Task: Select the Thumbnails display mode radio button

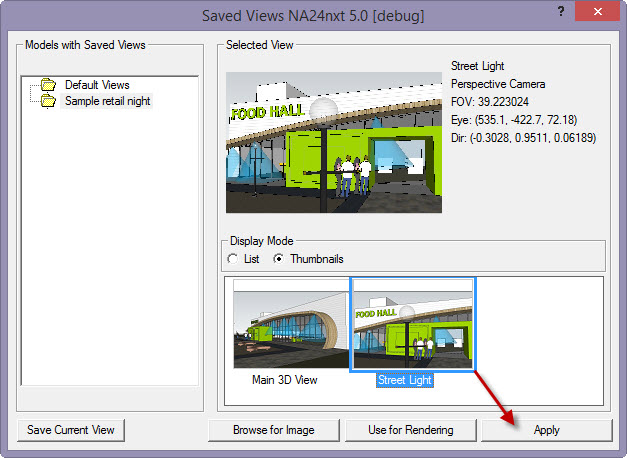Action: (x=278, y=259)
